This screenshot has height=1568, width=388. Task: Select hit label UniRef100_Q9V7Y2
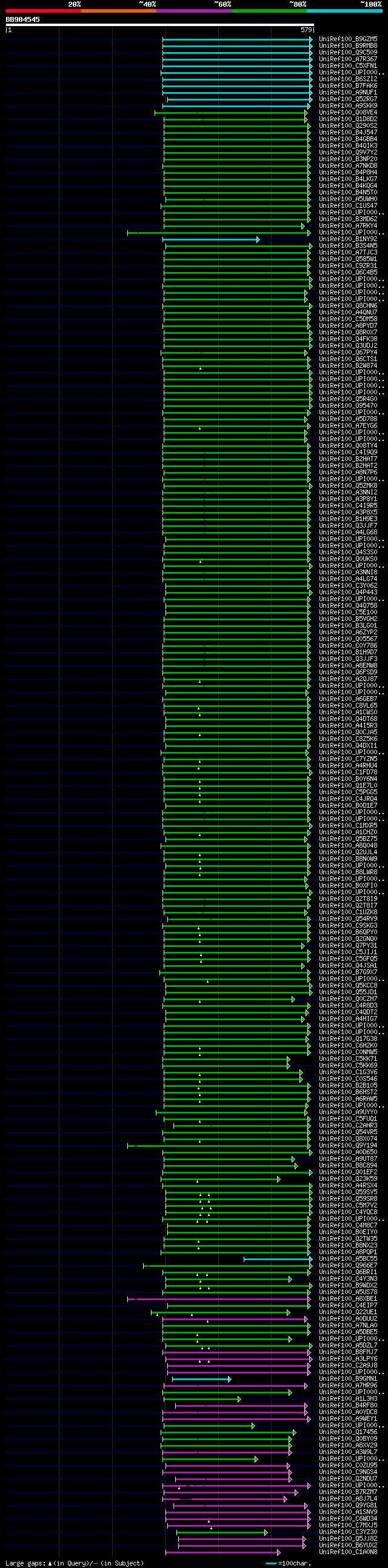[x=348, y=153]
